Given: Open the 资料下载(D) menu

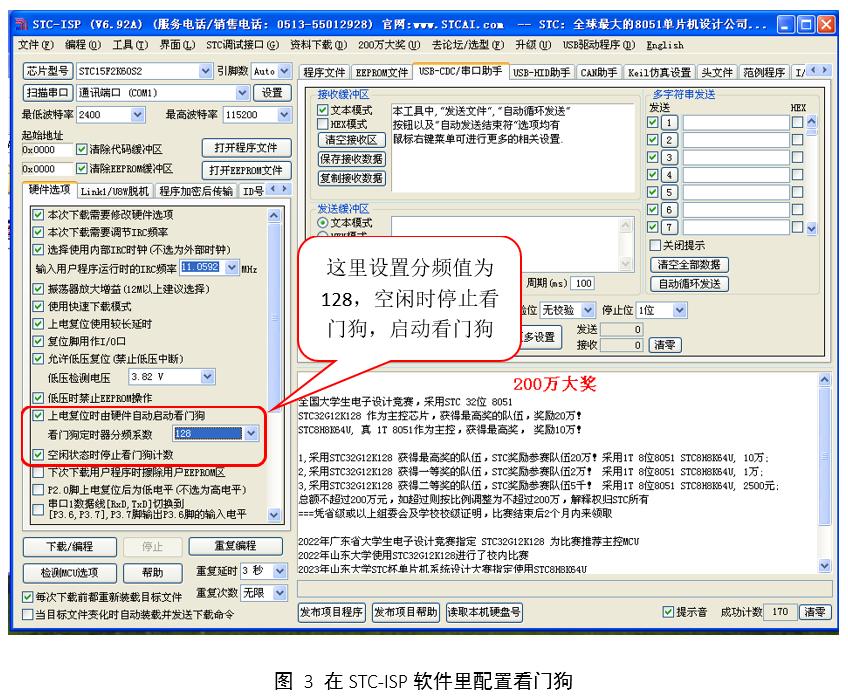Looking at the screenshot, I should pyautogui.click(x=319, y=45).
